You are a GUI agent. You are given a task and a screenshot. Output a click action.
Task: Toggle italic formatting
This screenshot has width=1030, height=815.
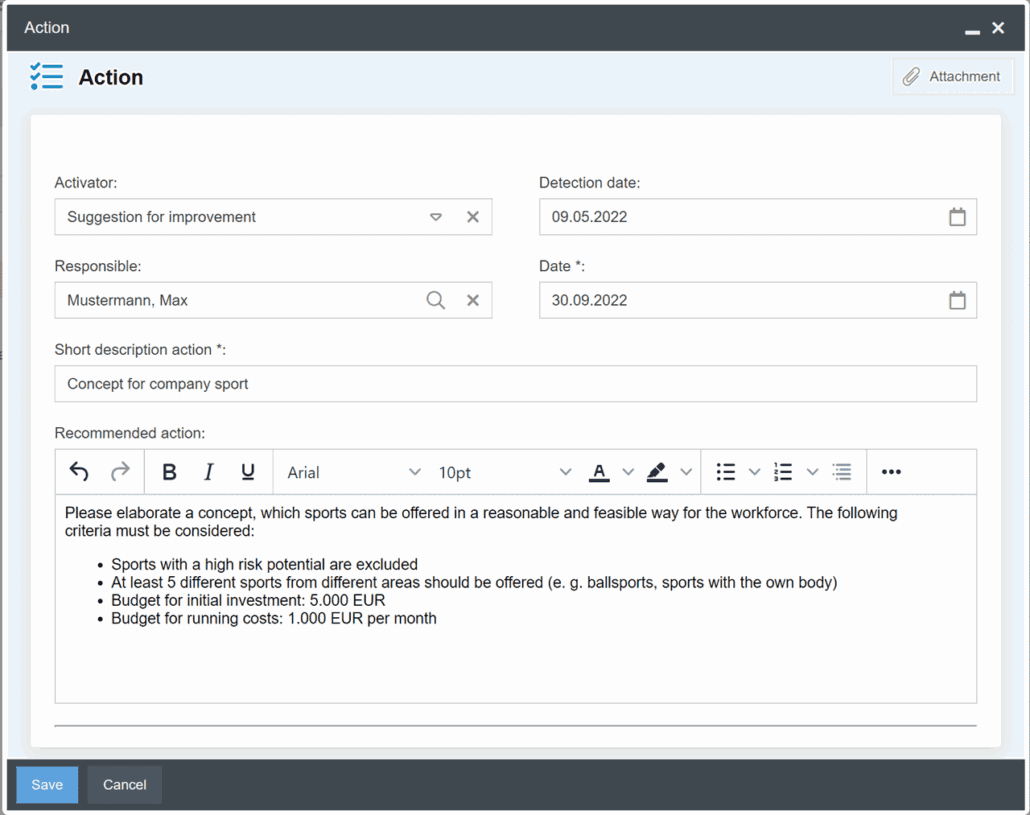208,471
